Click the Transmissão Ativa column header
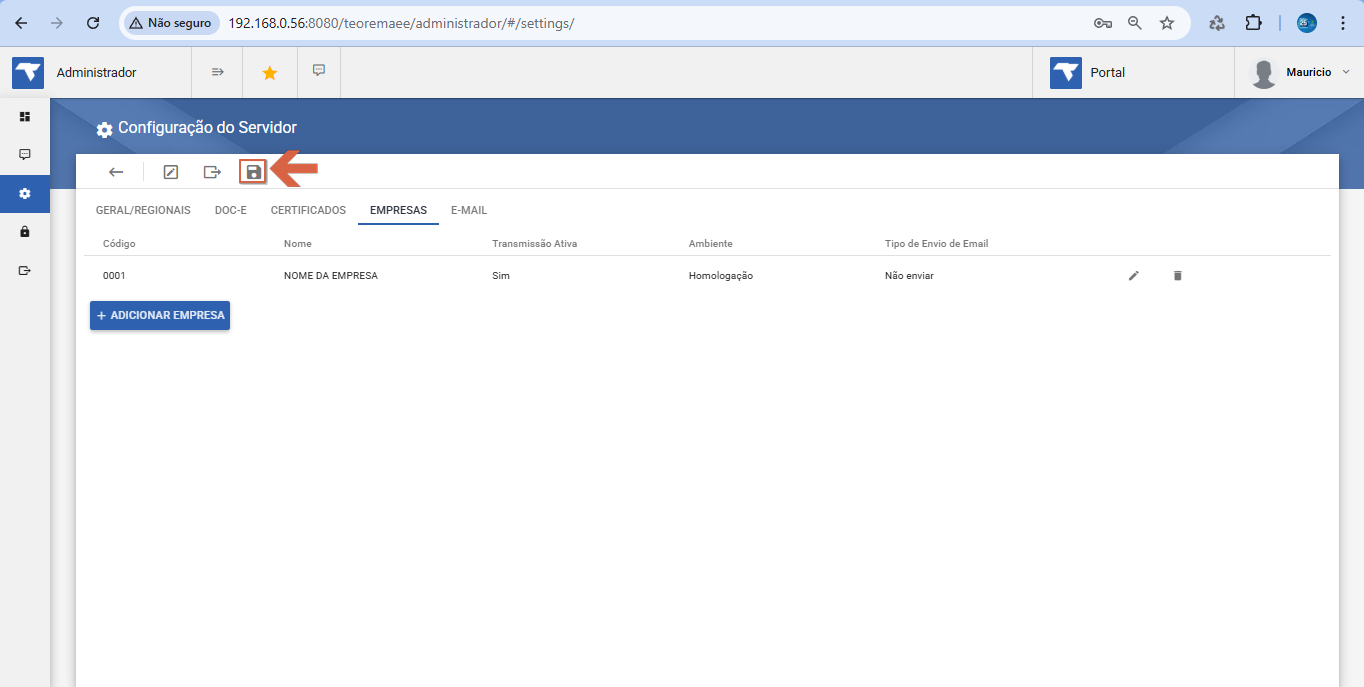Screen dimensions: 1364x687 point(534,244)
